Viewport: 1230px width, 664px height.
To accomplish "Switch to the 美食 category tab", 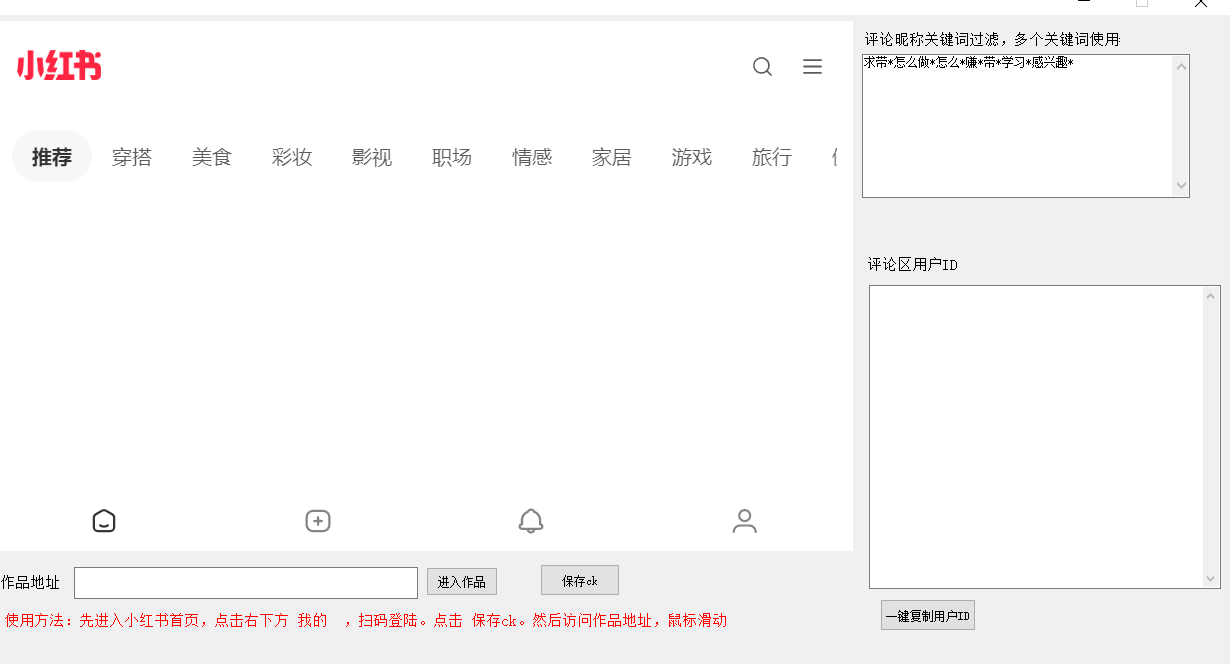I will [x=212, y=157].
